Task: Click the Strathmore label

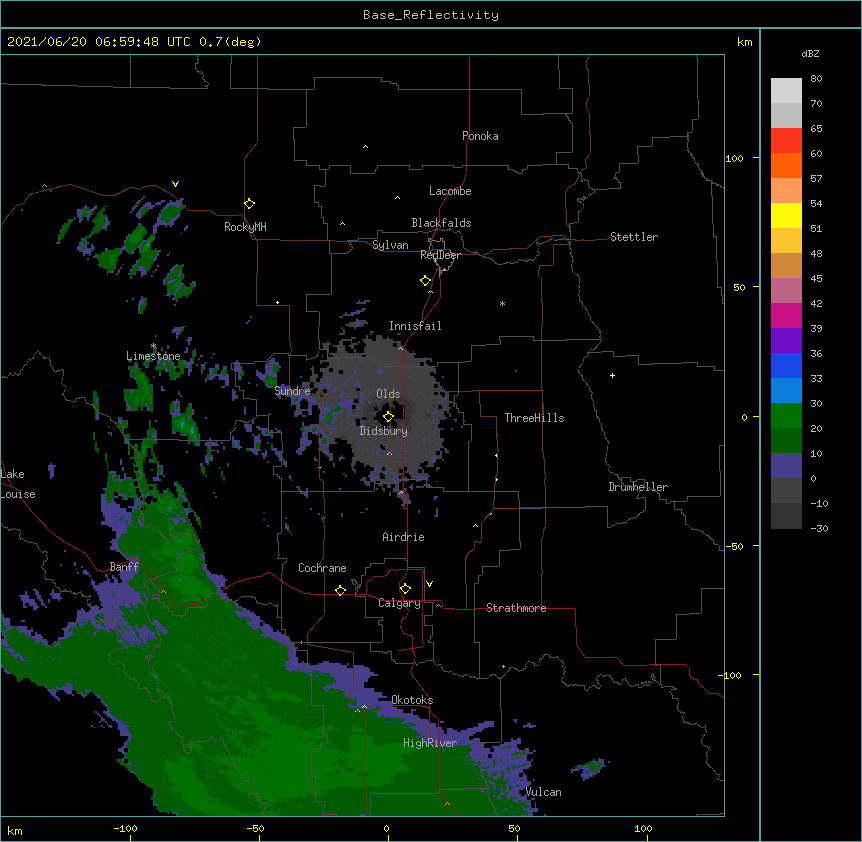Action: point(516,608)
